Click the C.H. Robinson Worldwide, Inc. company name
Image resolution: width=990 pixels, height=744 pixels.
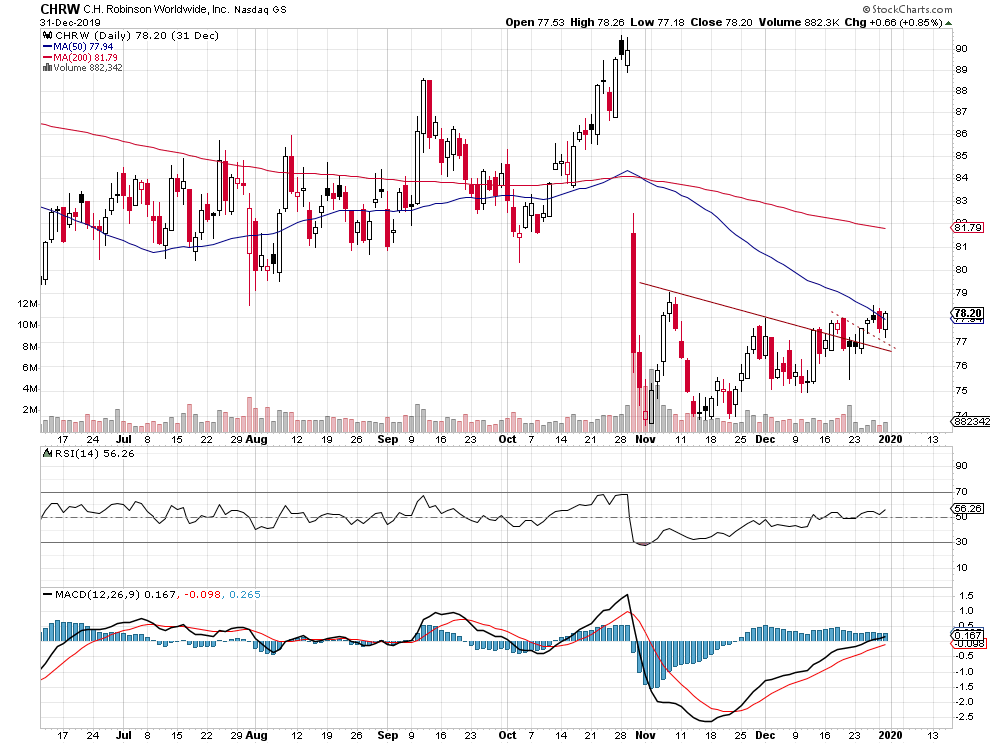(157, 9)
